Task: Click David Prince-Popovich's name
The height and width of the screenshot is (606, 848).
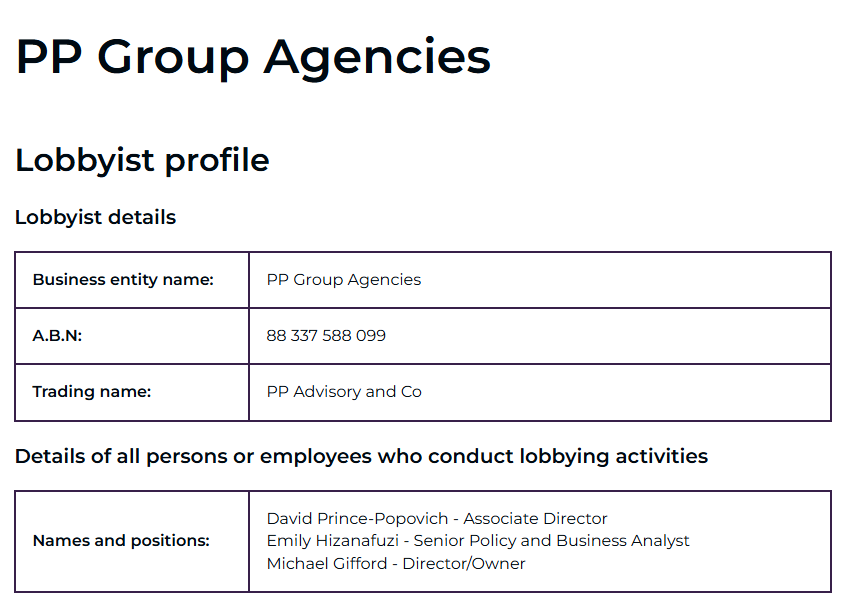Action: coord(358,519)
